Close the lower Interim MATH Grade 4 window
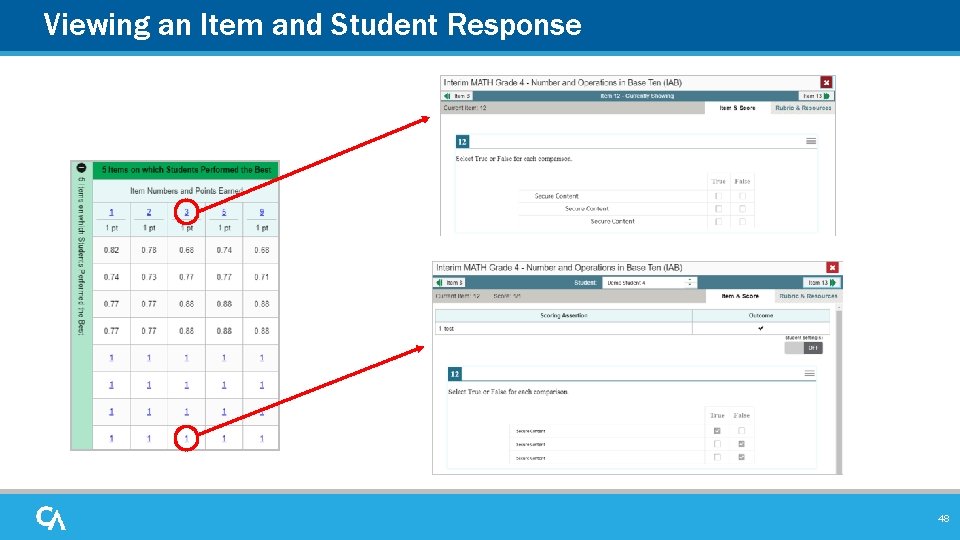Viewport: 960px width, 540px height. click(832, 268)
